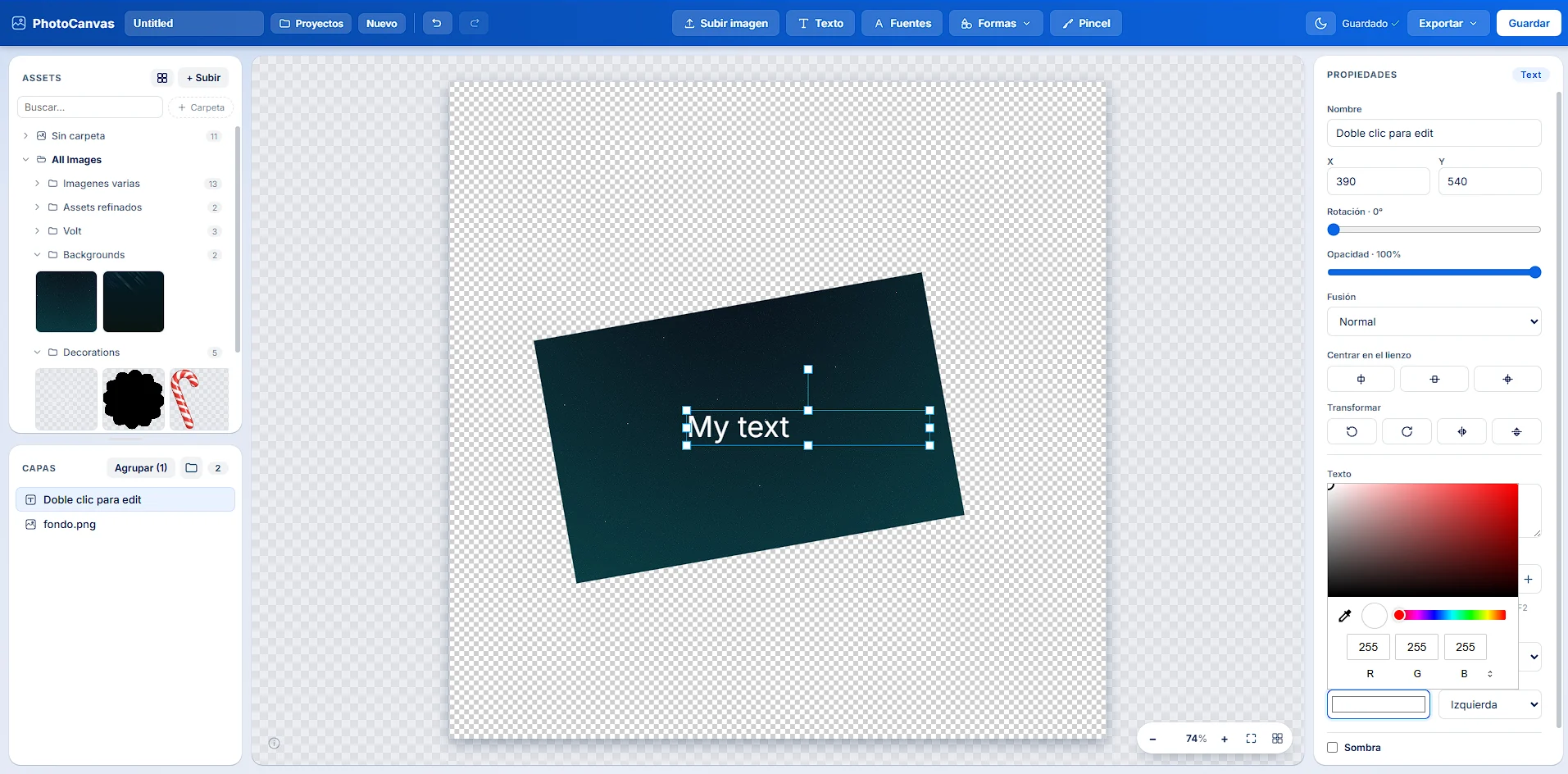Click + Subir in Assets panel

(x=203, y=78)
